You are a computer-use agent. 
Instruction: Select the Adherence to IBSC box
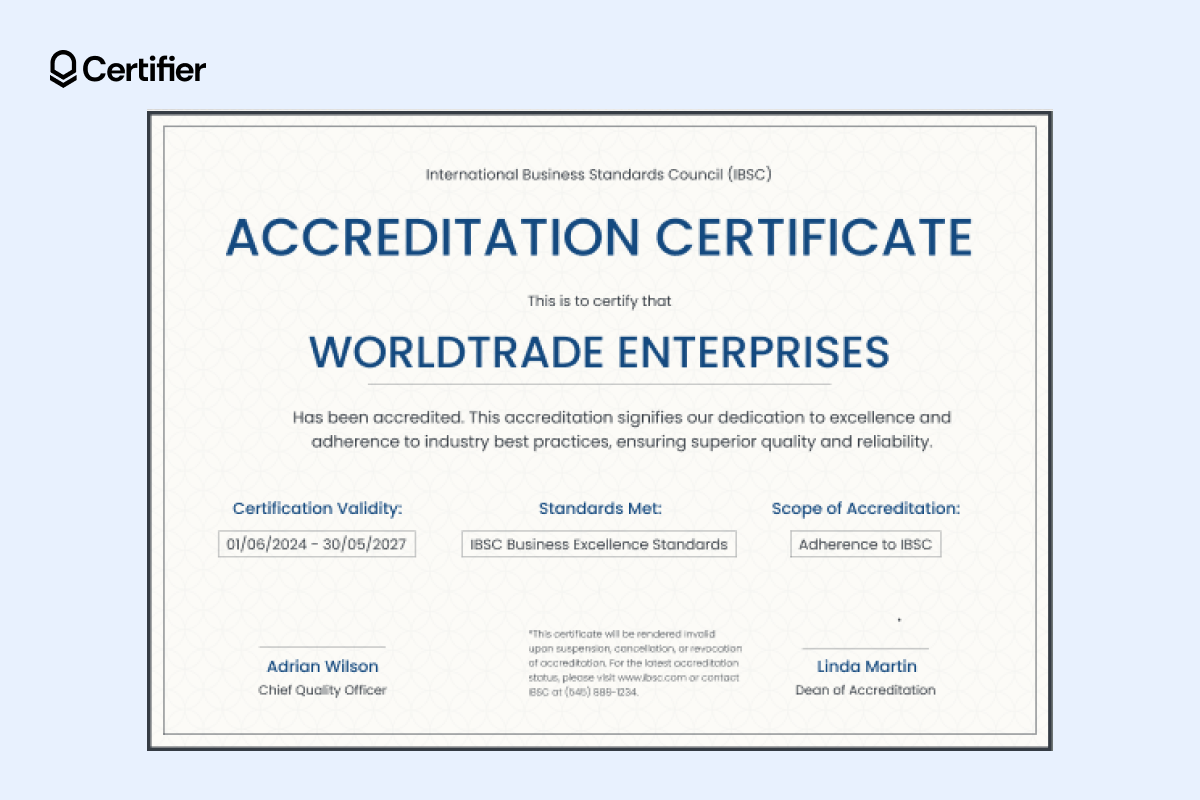tap(865, 543)
